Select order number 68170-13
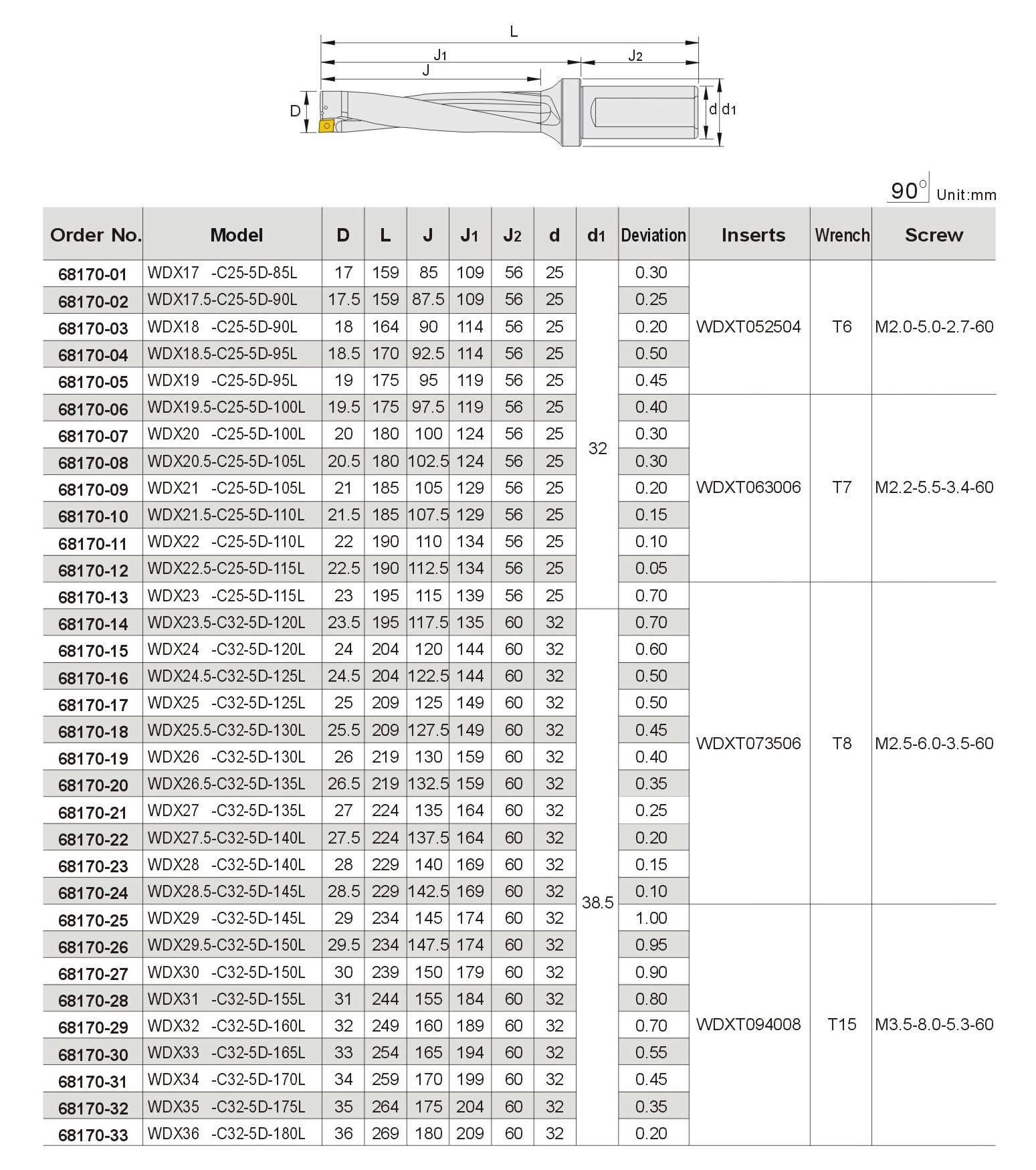Screen dimensions: 1036x1170 click(92, 597)
